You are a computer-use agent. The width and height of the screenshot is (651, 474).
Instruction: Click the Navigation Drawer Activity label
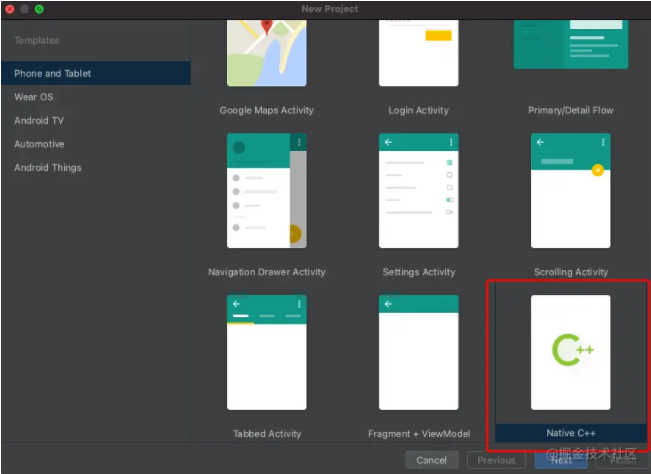(x=267, y=272)
